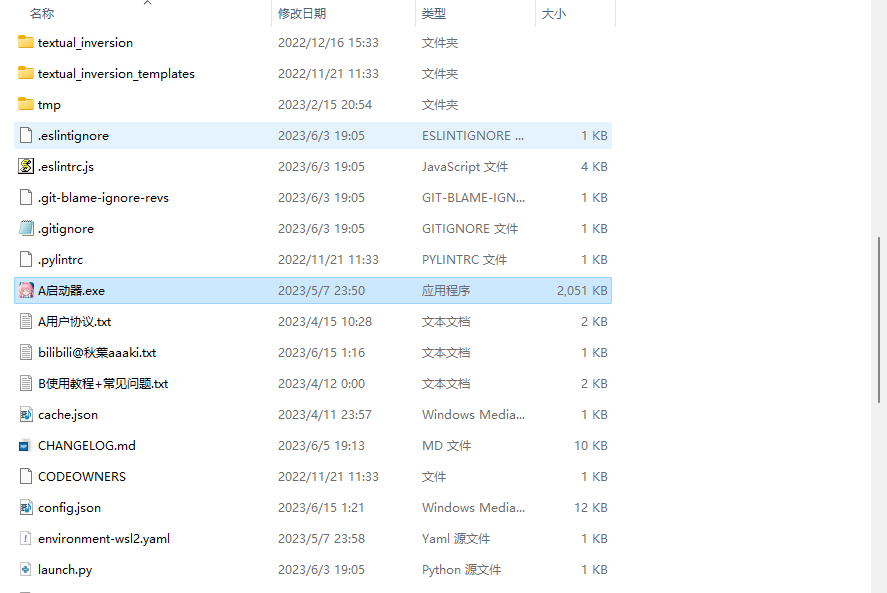Select the .git-blame-ignore-revs file name
887x593 pixels.
tap(104, 197)
